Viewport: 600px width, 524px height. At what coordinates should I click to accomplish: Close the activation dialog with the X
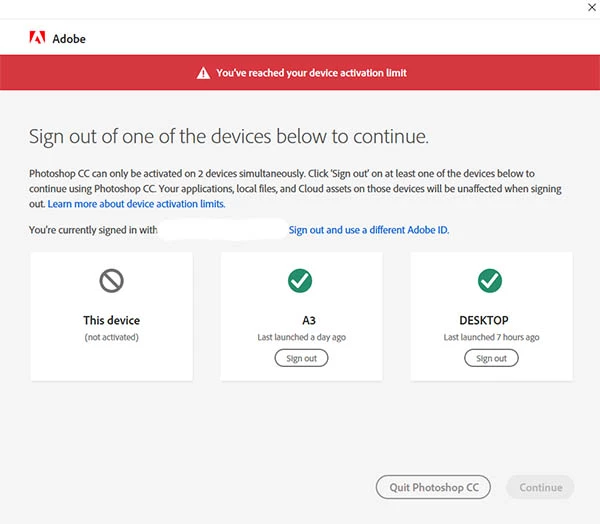tap(592, 7)
